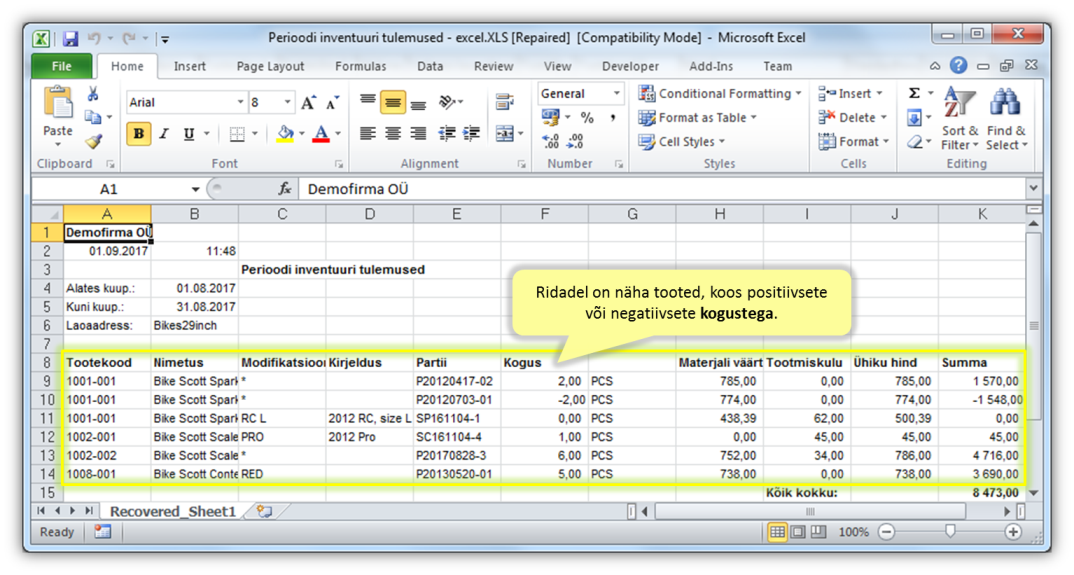Click the Fill down icon
This screenshot has width=1074, height=575.
click(914, 119)
